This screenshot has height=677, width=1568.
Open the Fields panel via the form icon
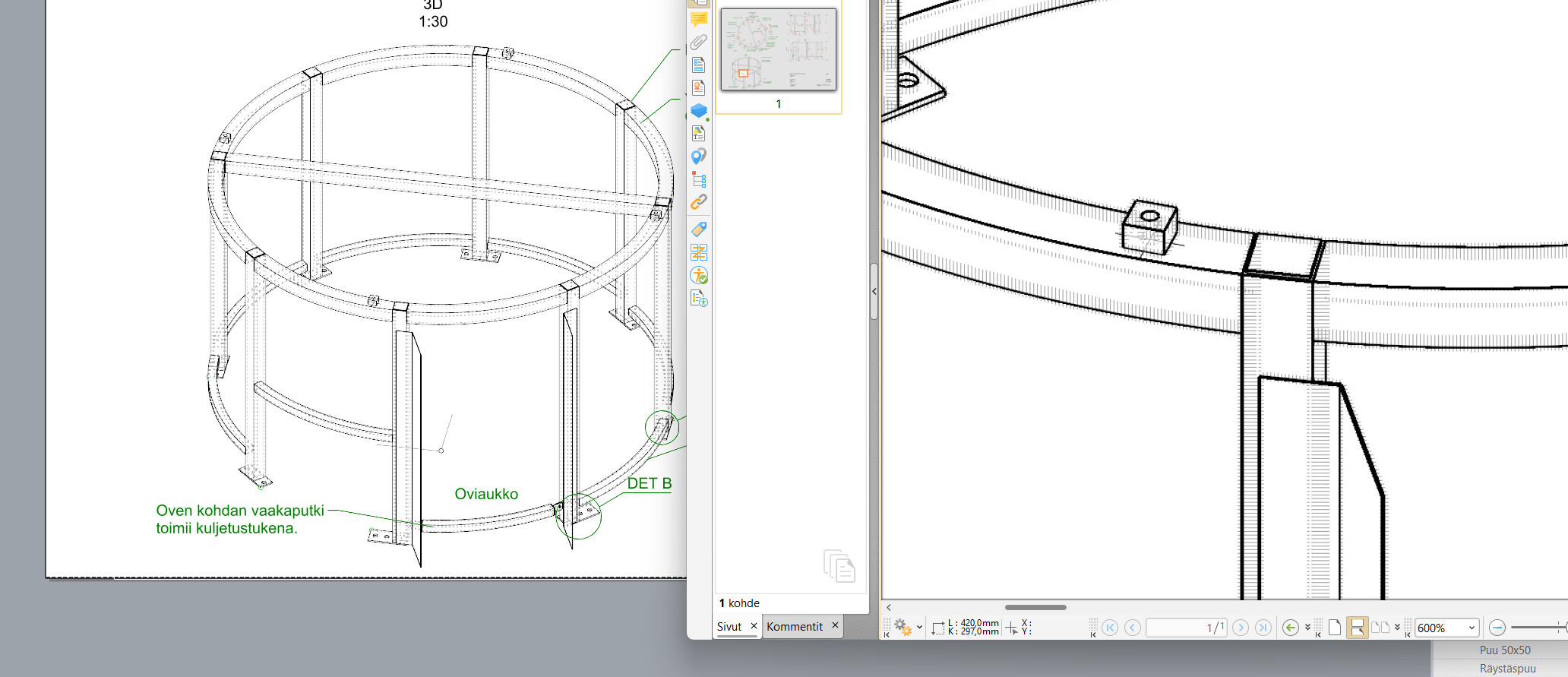coord(699,65)
